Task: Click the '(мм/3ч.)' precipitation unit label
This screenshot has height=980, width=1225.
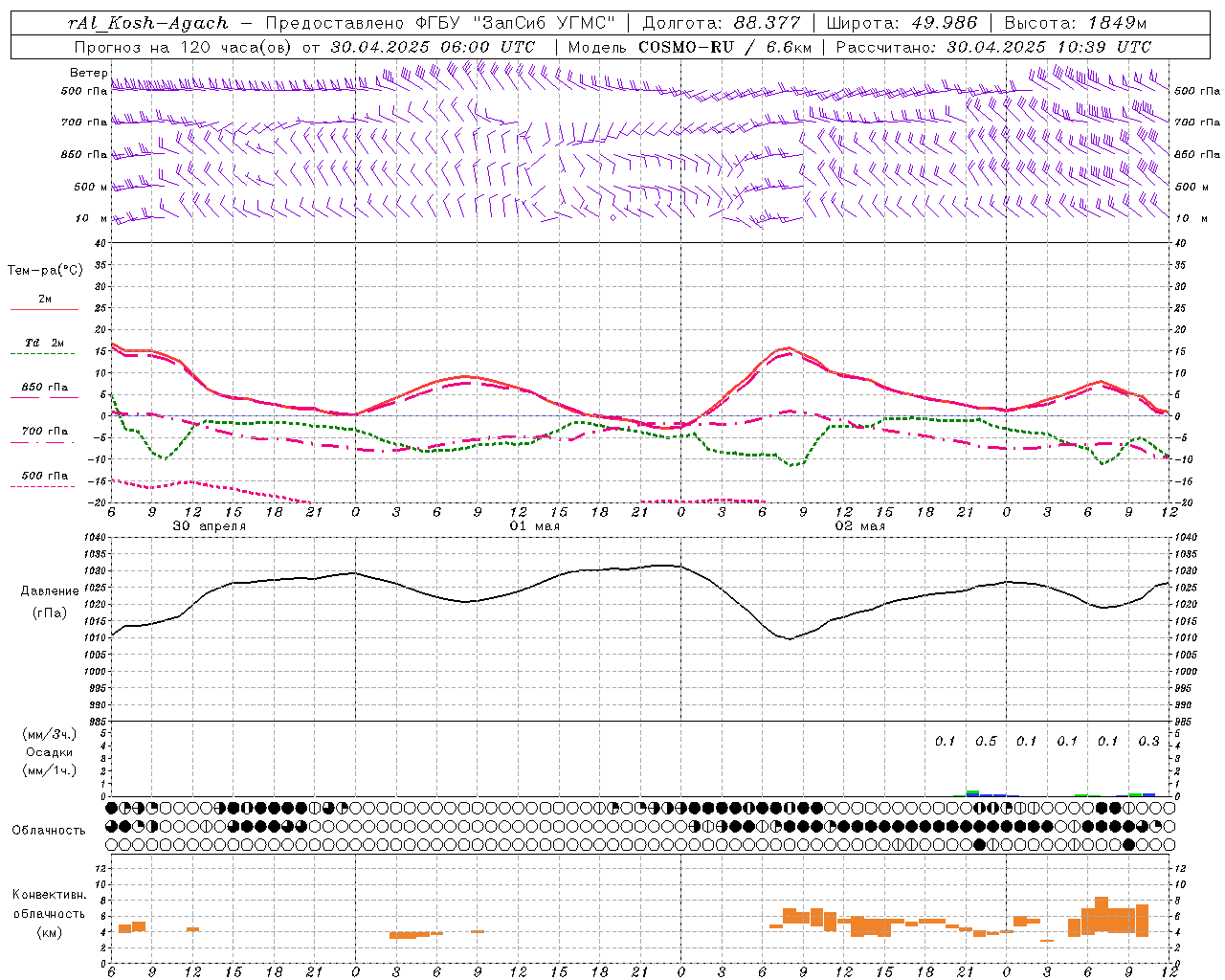Action: tap(50, 734)
